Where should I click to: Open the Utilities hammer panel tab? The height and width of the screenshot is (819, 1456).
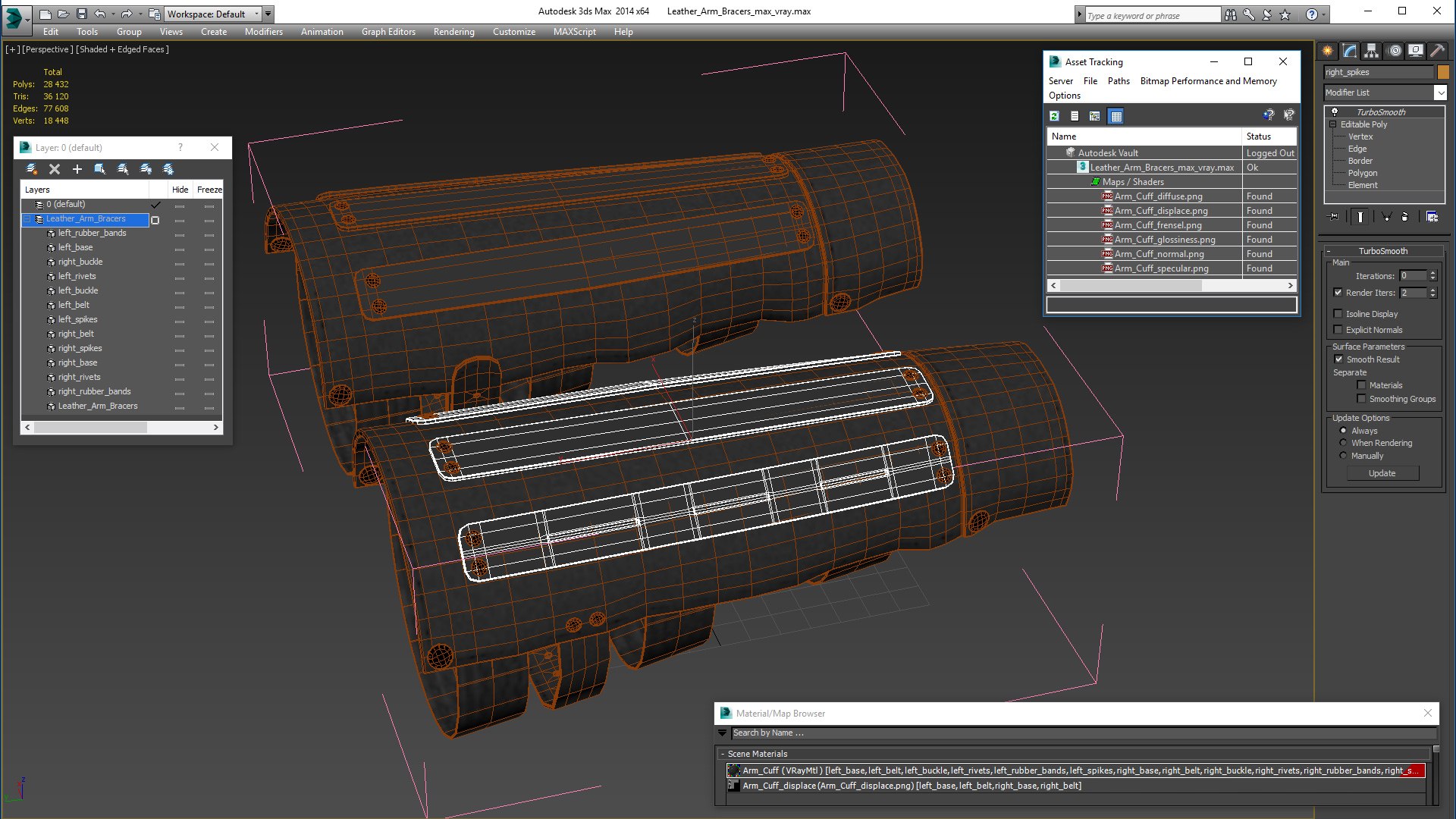(x=1438, y=51)
